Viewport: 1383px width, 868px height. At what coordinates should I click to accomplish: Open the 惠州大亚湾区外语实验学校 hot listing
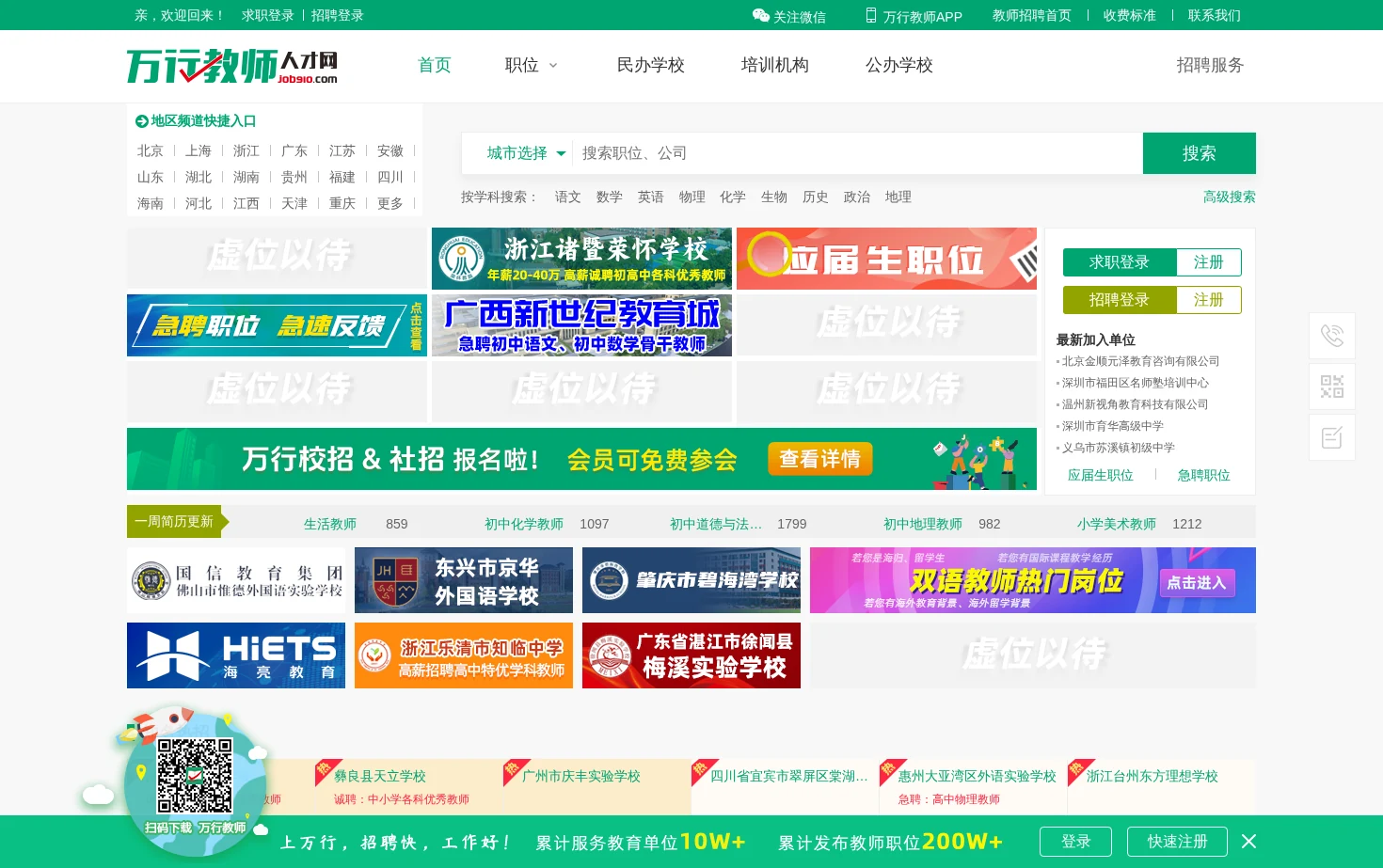[x=978, y=776]
